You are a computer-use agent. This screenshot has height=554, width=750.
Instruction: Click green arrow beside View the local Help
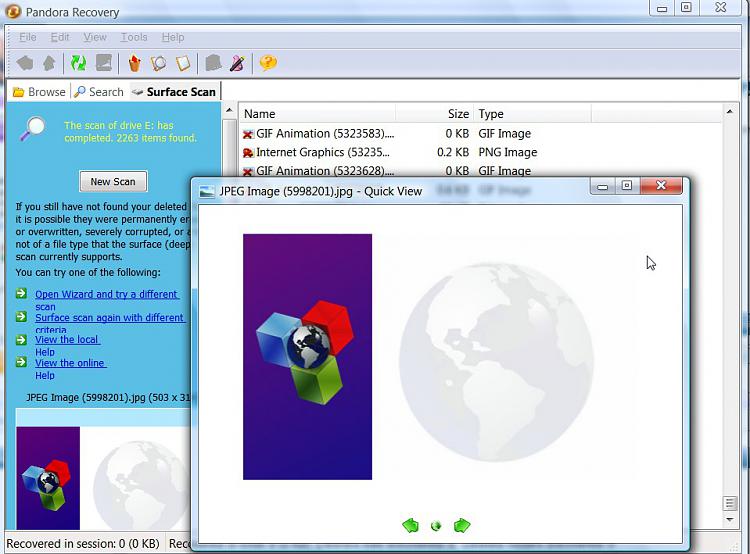(21, 340)
